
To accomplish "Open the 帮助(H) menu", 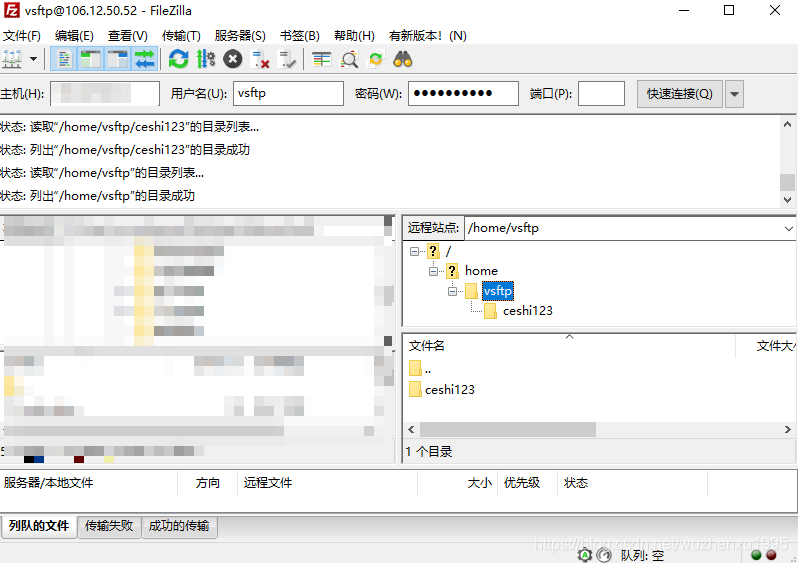I will point(354,36).
